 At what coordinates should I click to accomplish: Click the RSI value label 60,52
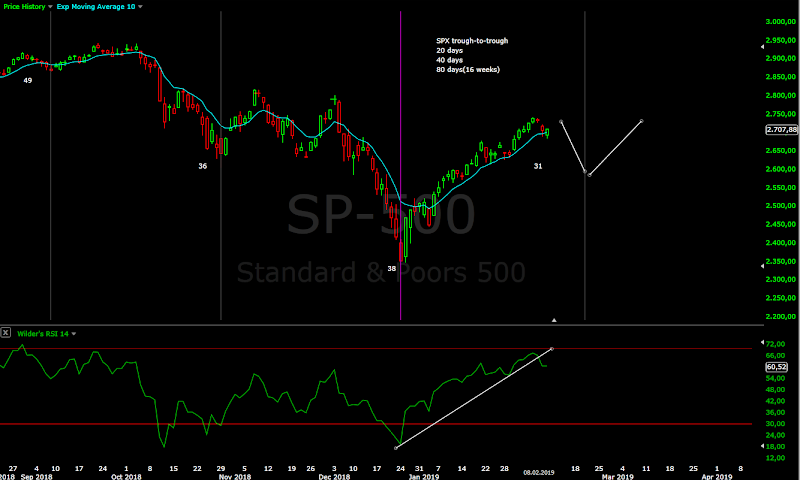pyautogui.click(x=777, y=367)
